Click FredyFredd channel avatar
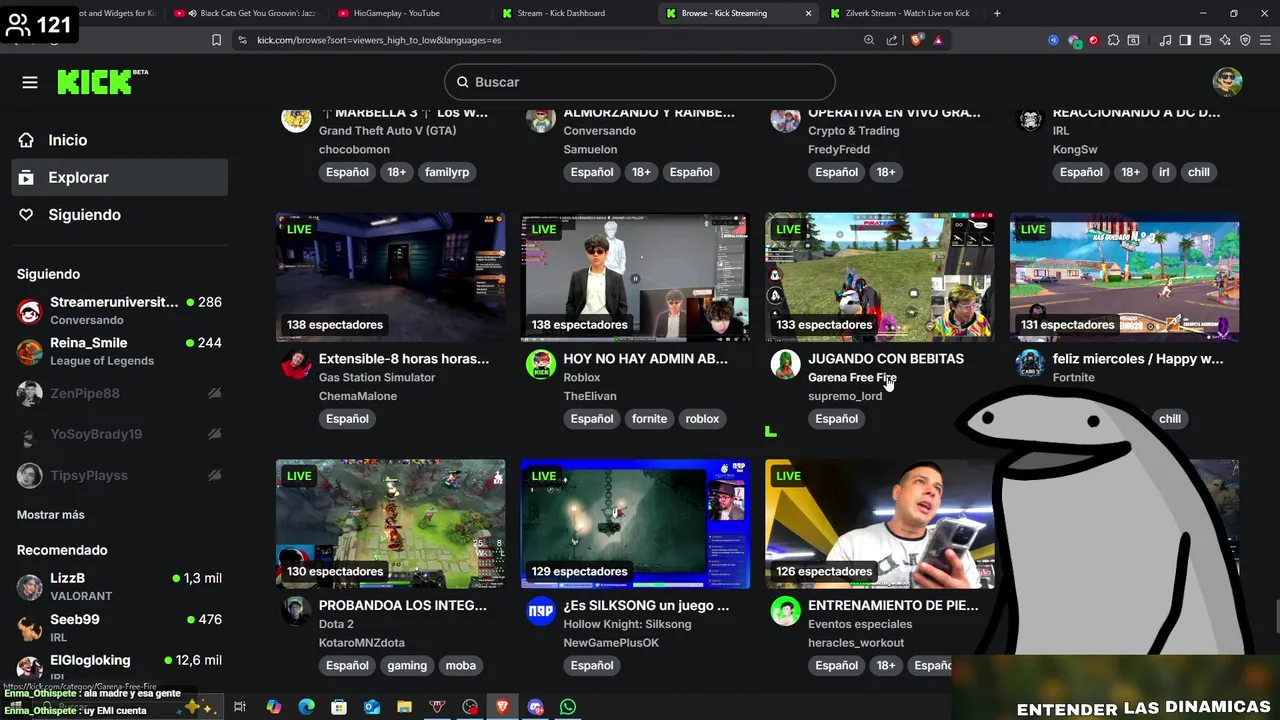Viewport: 1280px width, 720px height. click(785, 118)
